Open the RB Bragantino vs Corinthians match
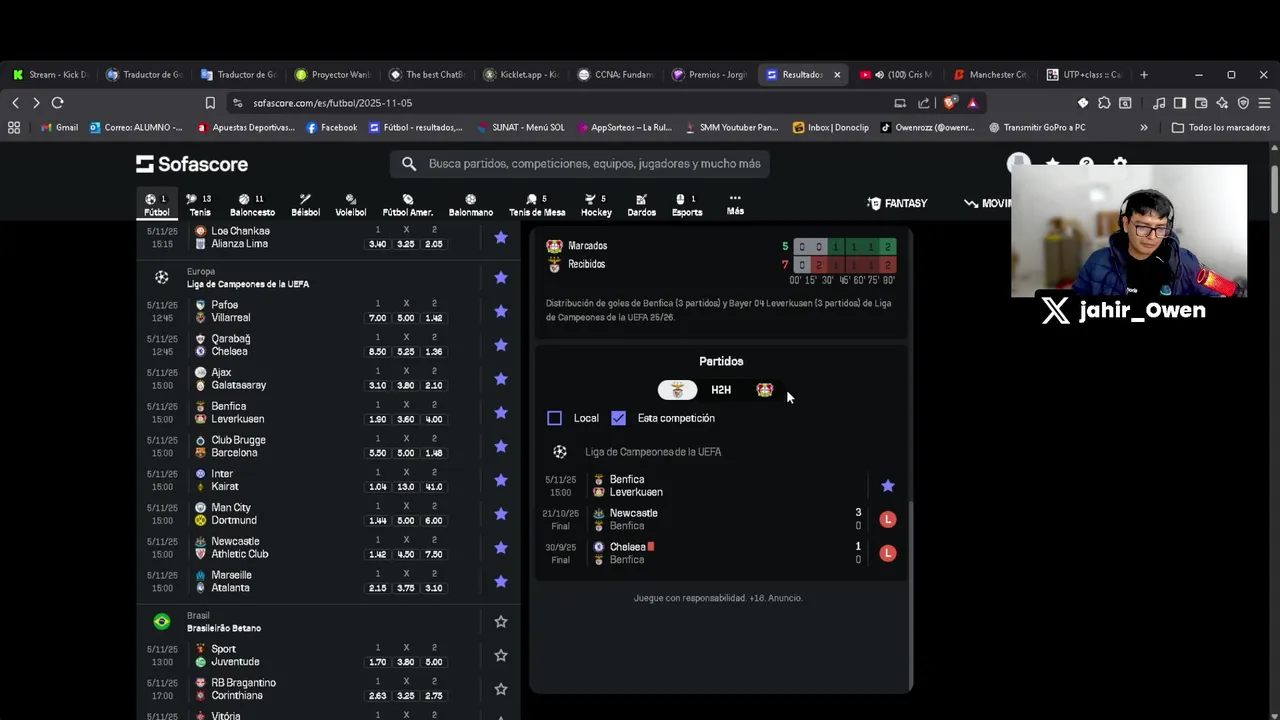Viewport: 1280px width, 720px height. (x=330, y=689)
